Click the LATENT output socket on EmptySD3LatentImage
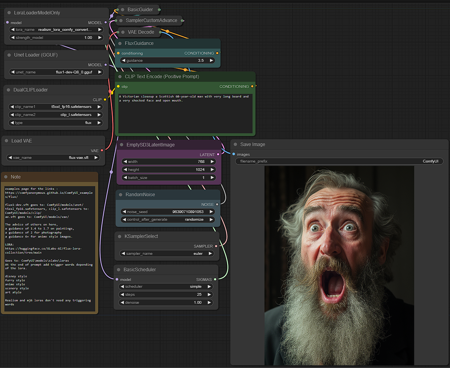The height and width of the screenshot is (368, 450). coord(218,155)
